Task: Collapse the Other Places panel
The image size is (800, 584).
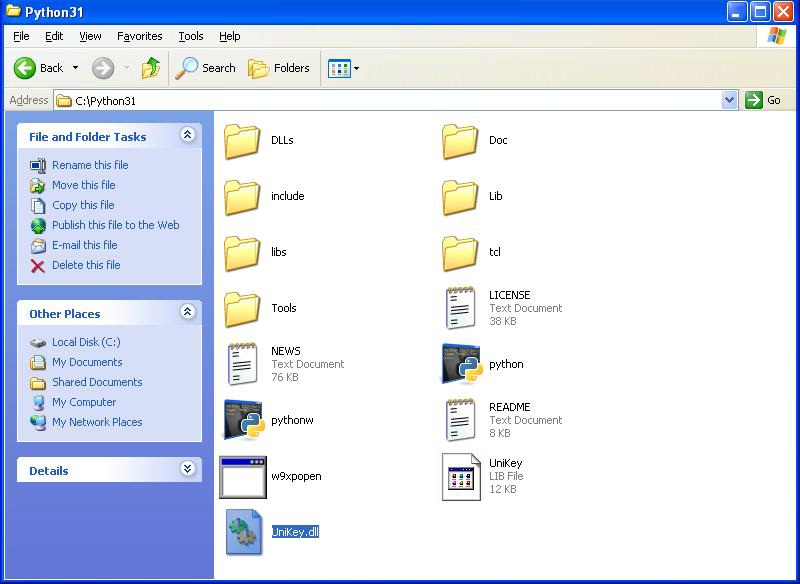Action: click(x=188, y=312)
